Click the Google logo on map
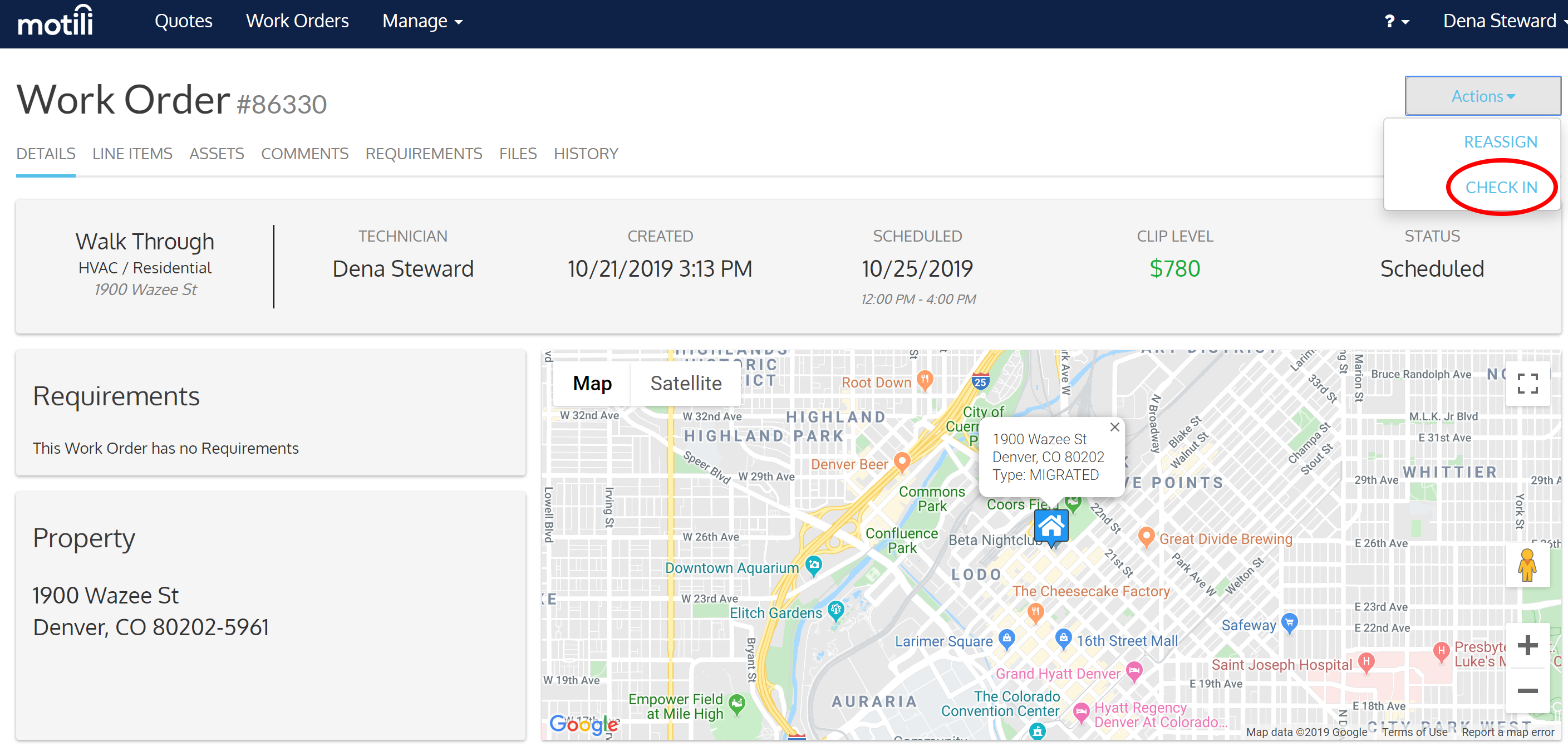The image size is (1568, 746). click(583, 724)
